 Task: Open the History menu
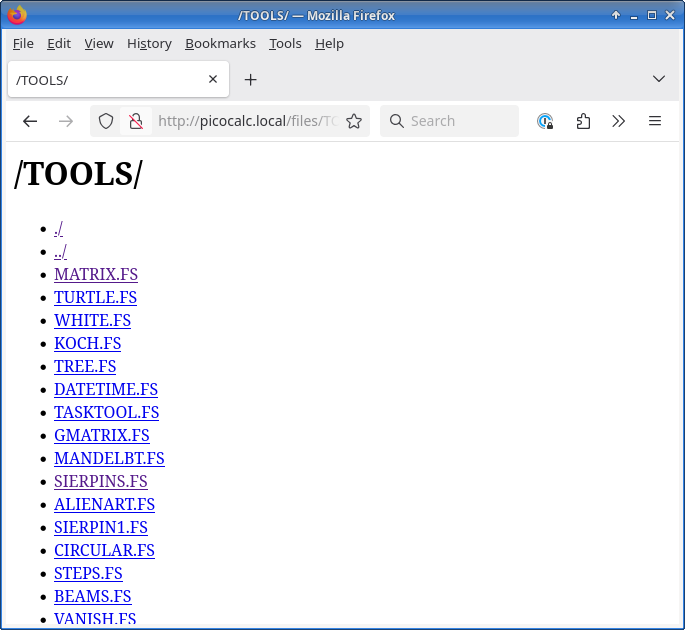click(149, 44)
